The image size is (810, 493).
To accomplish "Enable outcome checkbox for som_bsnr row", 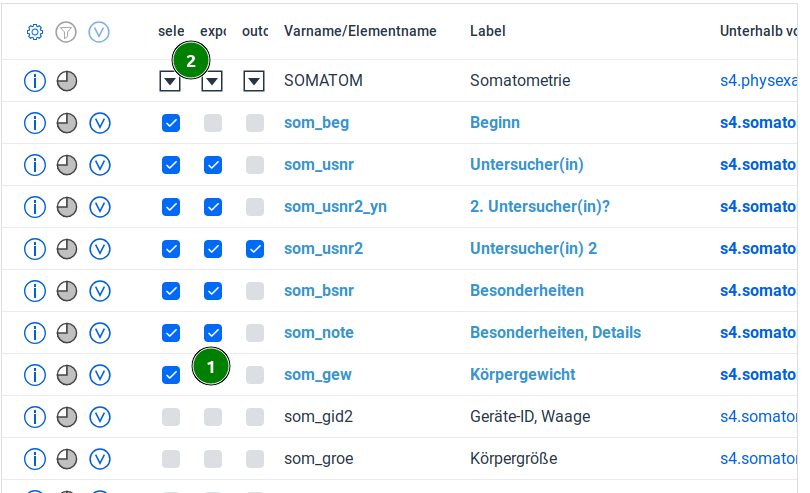I will click(x=255, y=291).
